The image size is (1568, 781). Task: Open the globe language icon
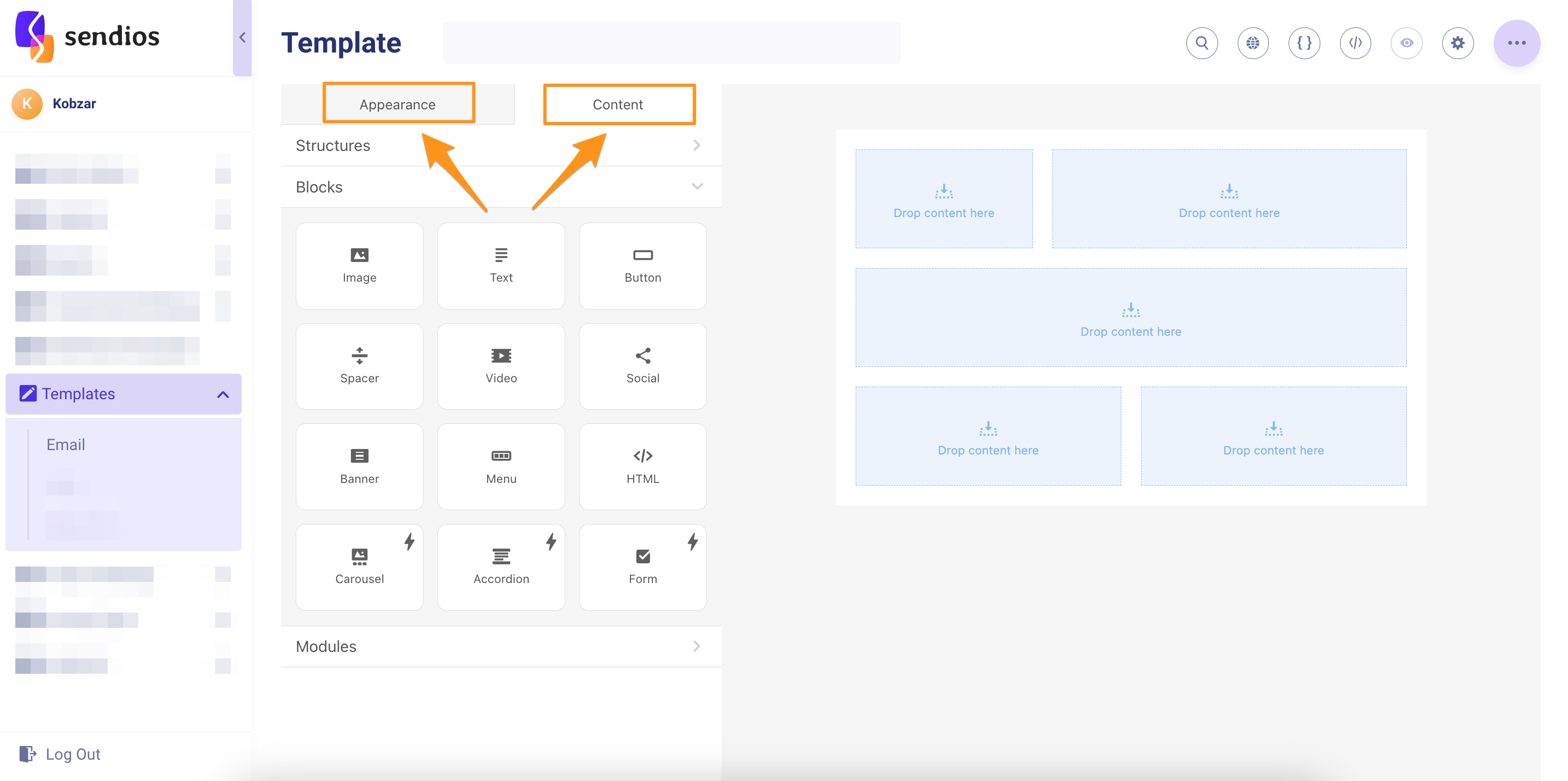tap(1253, 43)
